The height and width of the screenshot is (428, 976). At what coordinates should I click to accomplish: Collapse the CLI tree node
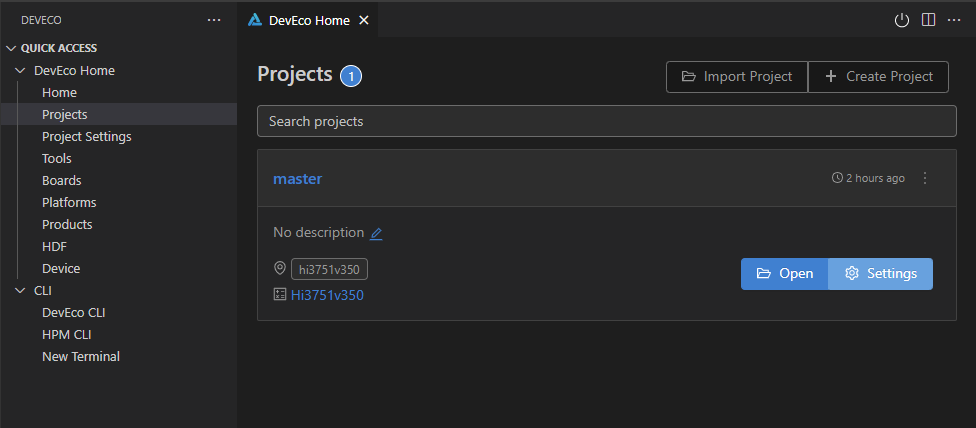click(x=22, y=291)
